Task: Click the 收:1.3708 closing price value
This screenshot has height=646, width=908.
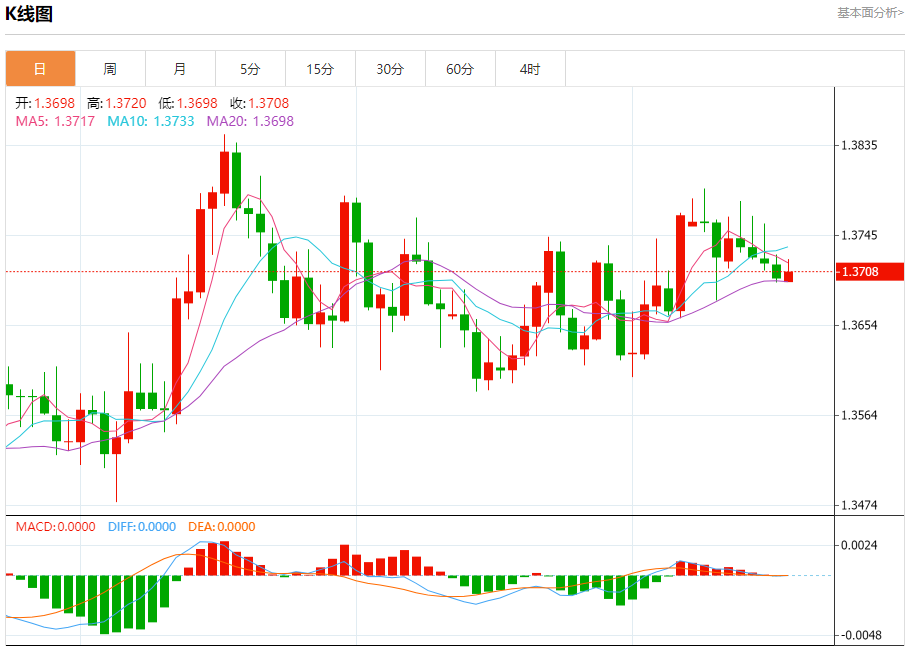Action: point(259,103)
